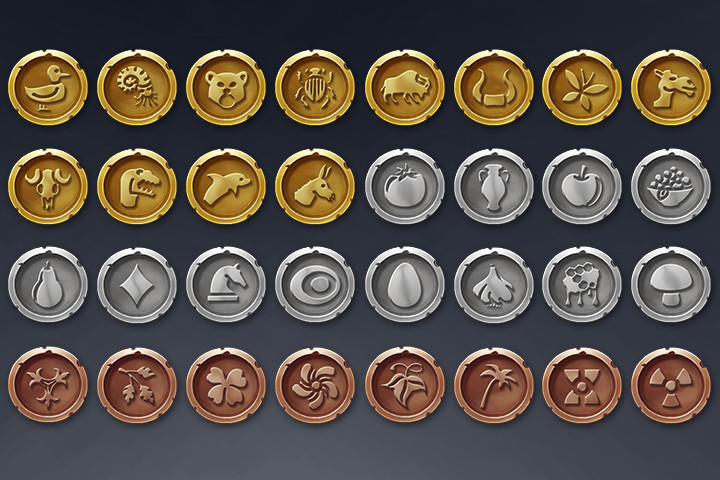Choose the bronze palm tree coin
The height and width of the screenshot is (480, 720).
[x=494, y=384]
